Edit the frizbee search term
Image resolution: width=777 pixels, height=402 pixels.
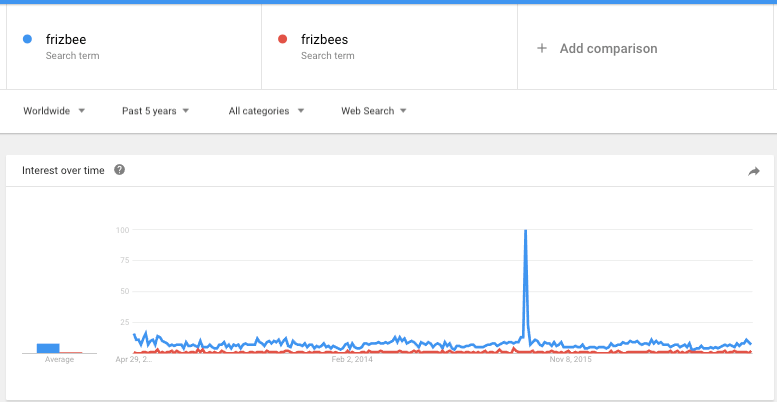pyautogui.click(x=134, y=47)
